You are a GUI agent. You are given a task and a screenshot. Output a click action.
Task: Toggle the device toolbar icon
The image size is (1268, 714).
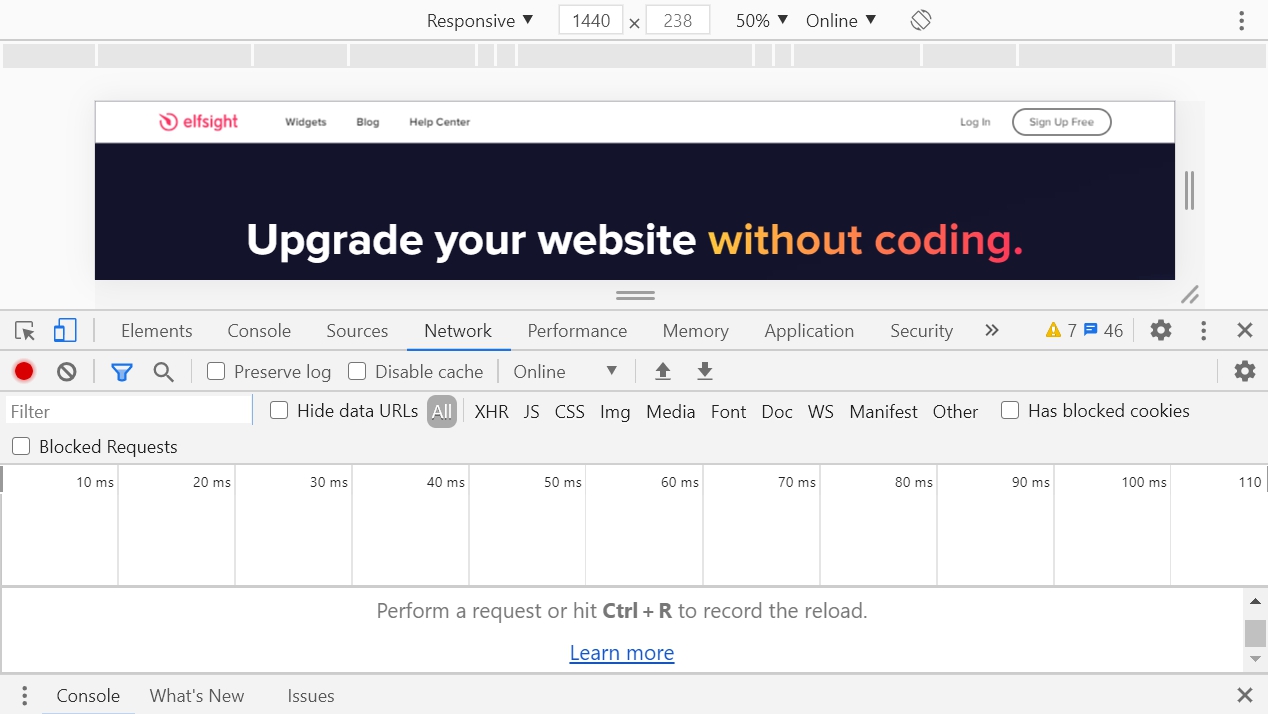pos(64,330)
